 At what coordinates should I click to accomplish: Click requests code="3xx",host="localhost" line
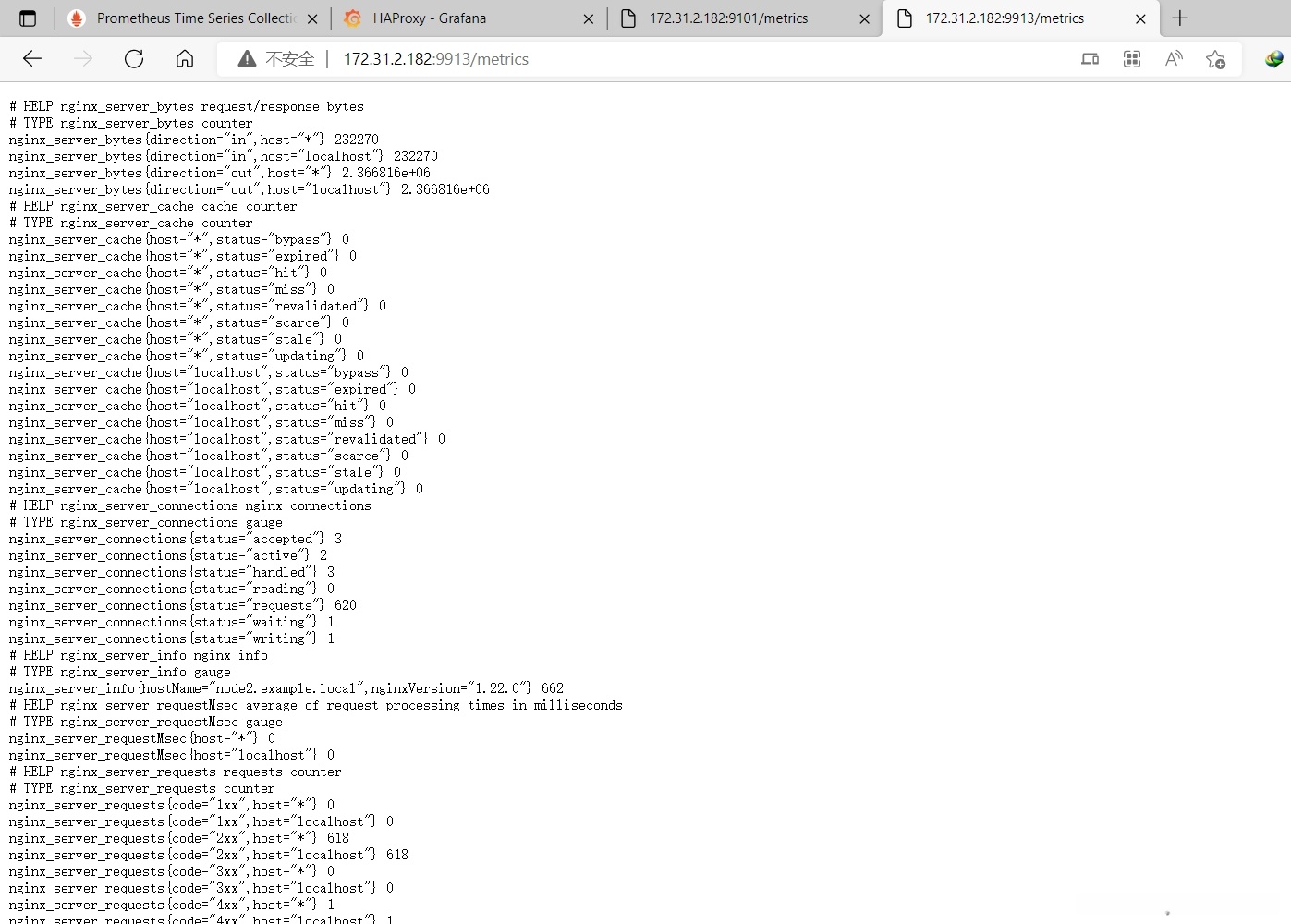coord(201,888)
